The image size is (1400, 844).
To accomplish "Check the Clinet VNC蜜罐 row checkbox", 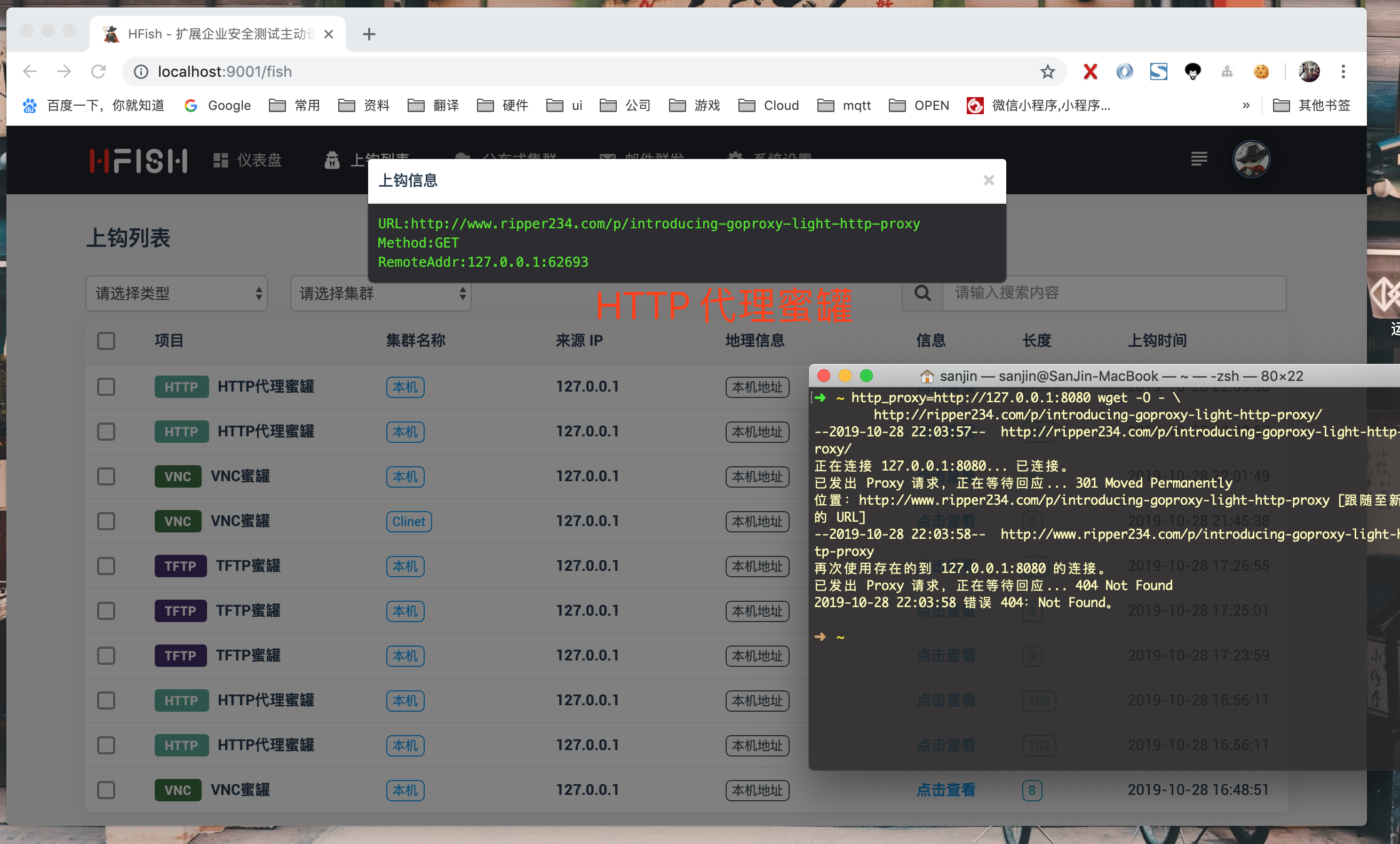I will [x=106, y=521].
